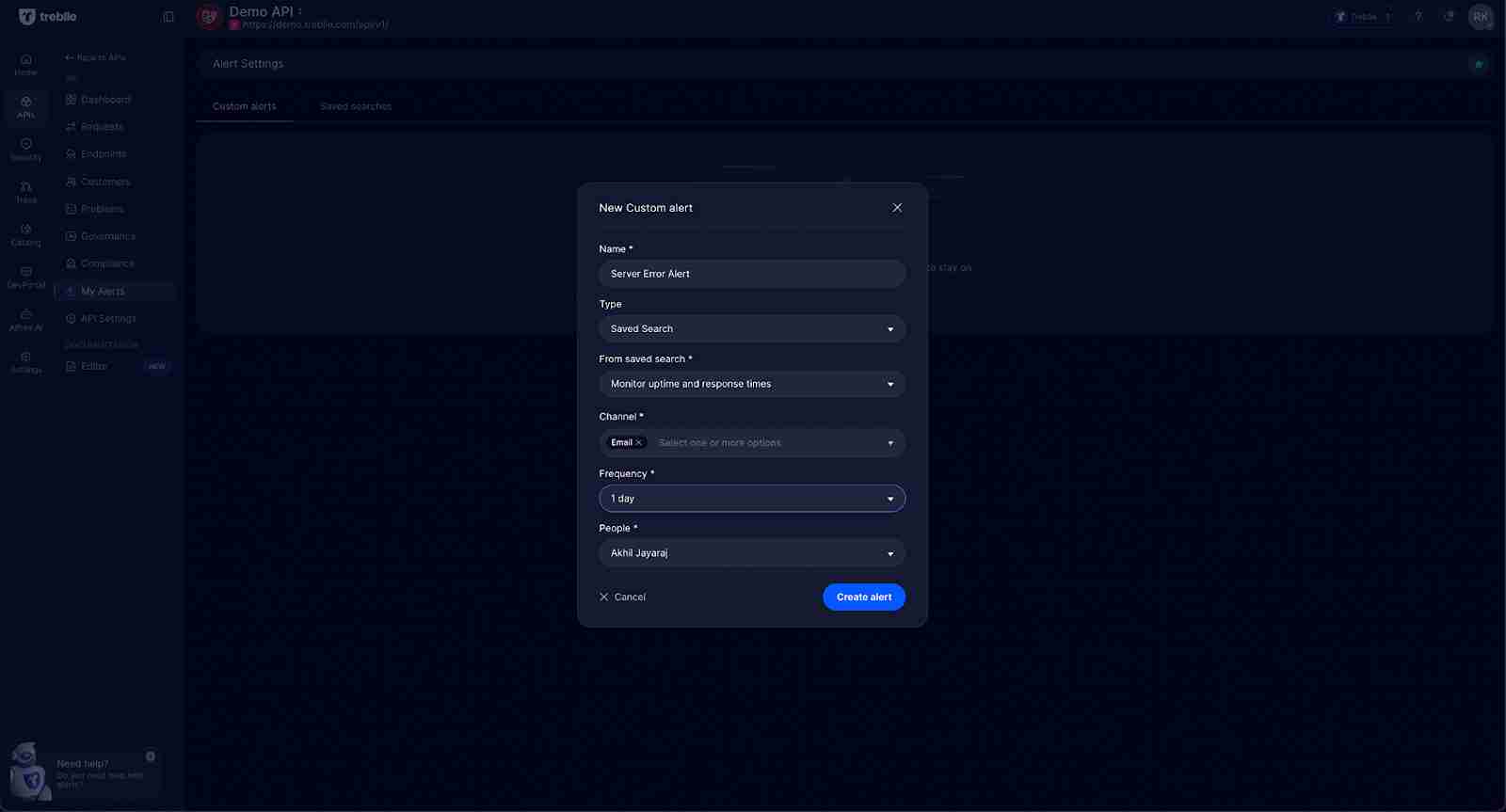The height and width of the screenshot is (812, 1506).
Task: Open My Alerts in the API menu
Action: [x=115, y=292]
